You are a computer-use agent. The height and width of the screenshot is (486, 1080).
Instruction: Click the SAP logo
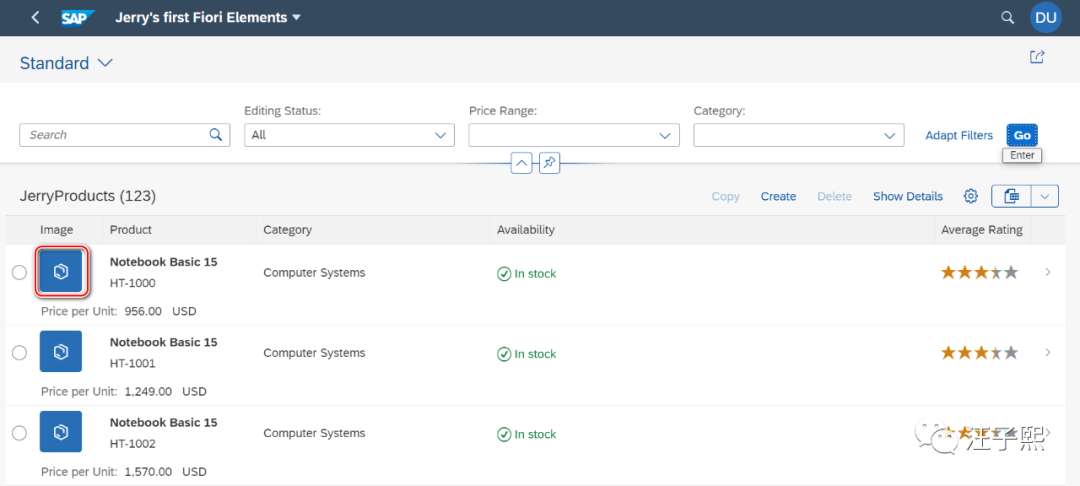(x=76, y=17)
